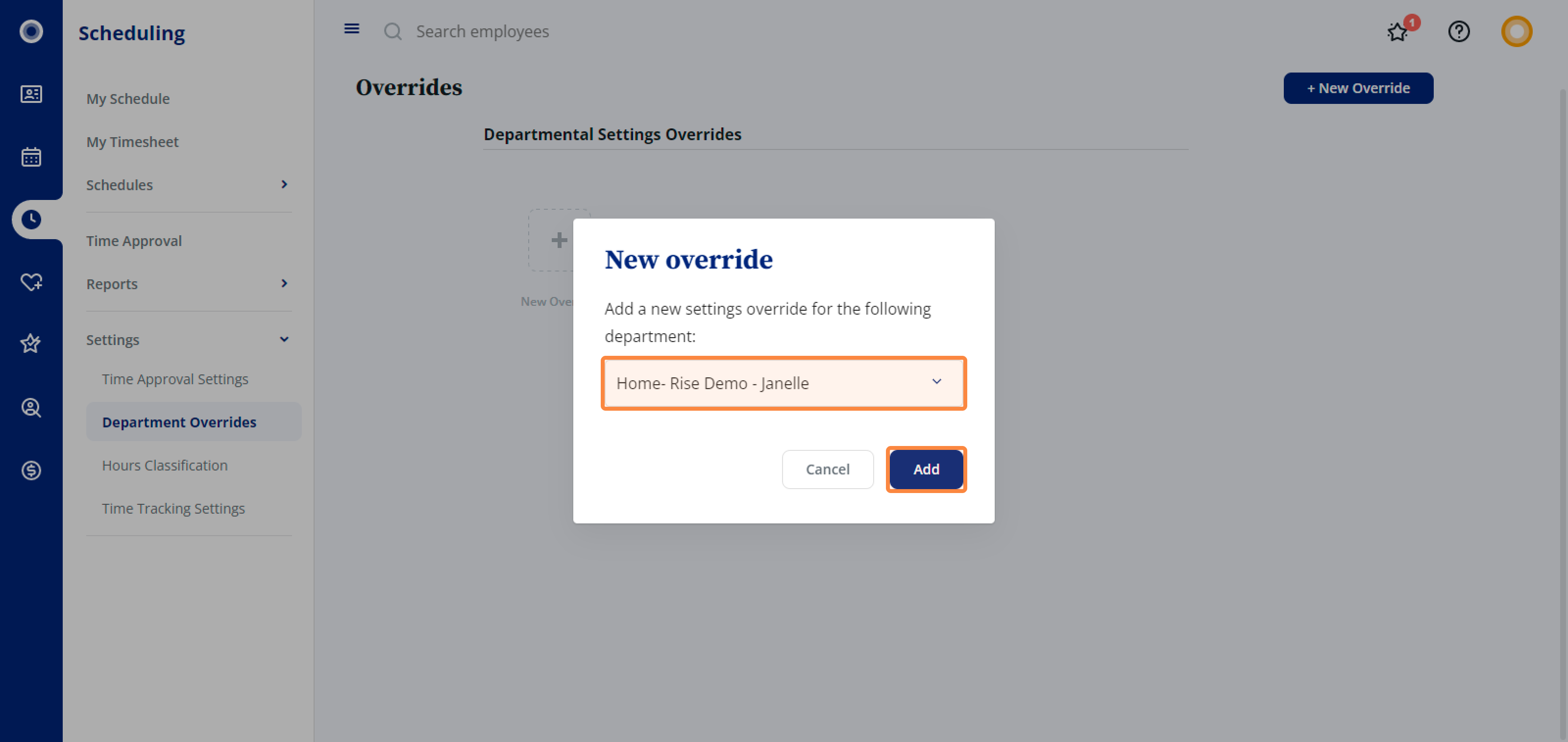
Task: Open Hours Classification settings
Action: click(164, 465)
